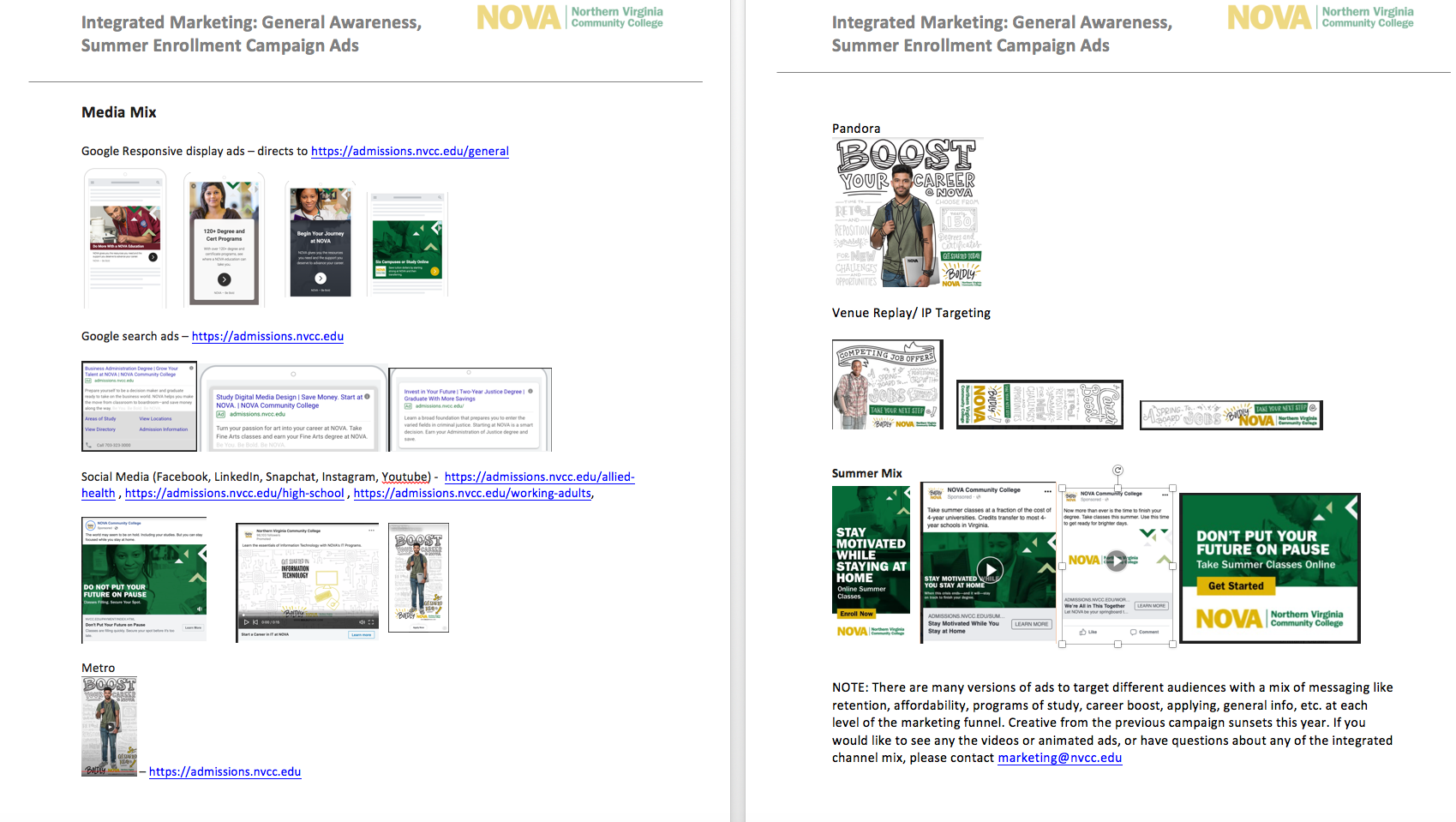Viewport: 1456px width, 822px height.
Task: Select the small Boost social media ad image
Action: (x=418, y=578)
